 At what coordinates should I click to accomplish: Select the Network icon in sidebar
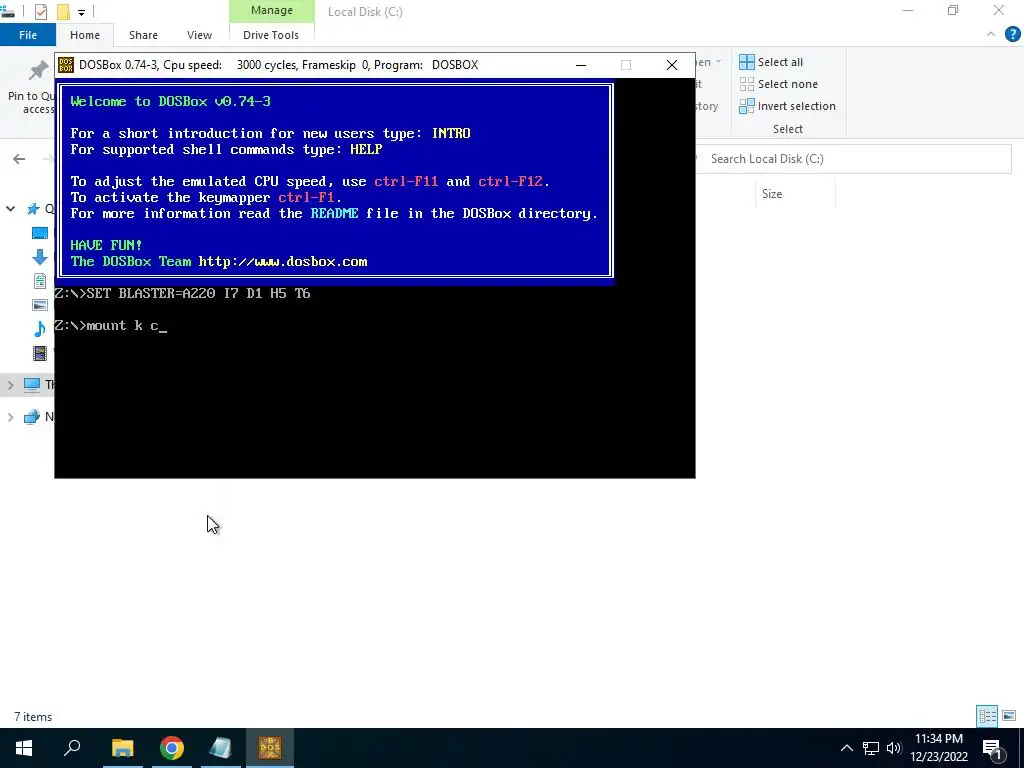pos(32,417)
